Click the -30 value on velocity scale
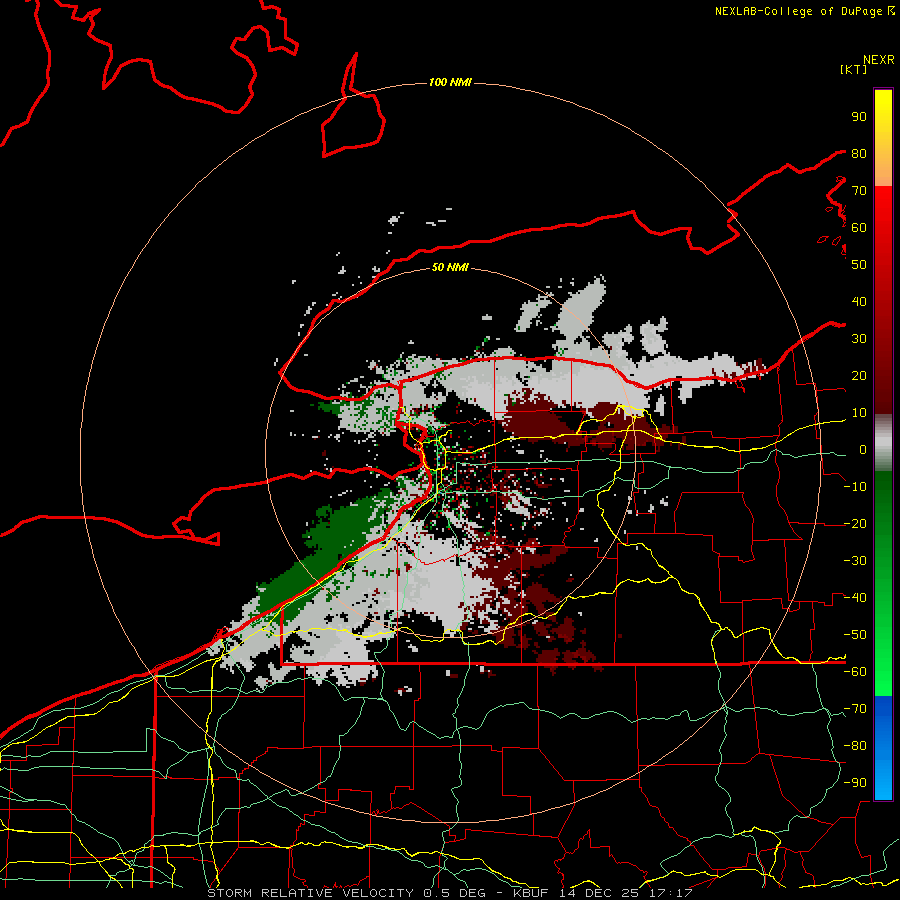 tap(855, 561)
